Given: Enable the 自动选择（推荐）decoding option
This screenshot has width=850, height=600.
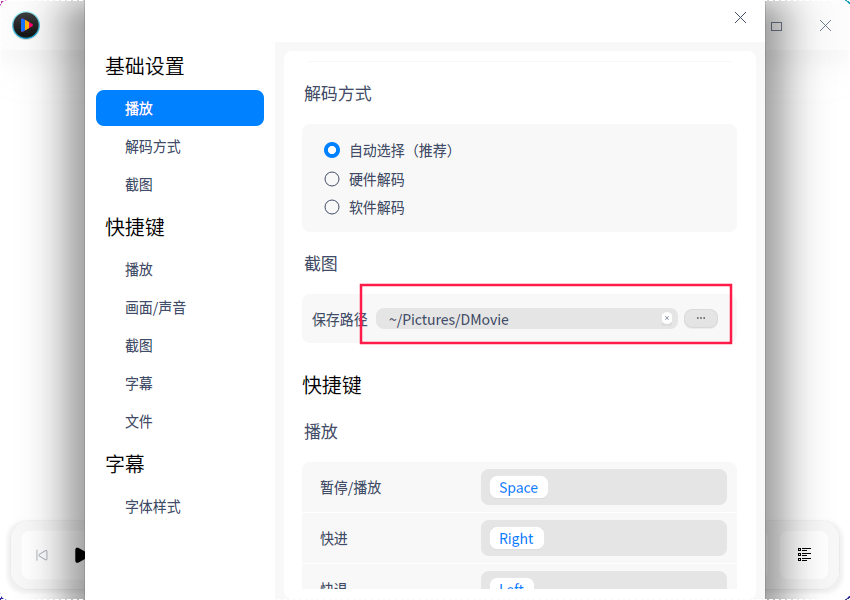Looking at the screenshot, I should point(331,150).
